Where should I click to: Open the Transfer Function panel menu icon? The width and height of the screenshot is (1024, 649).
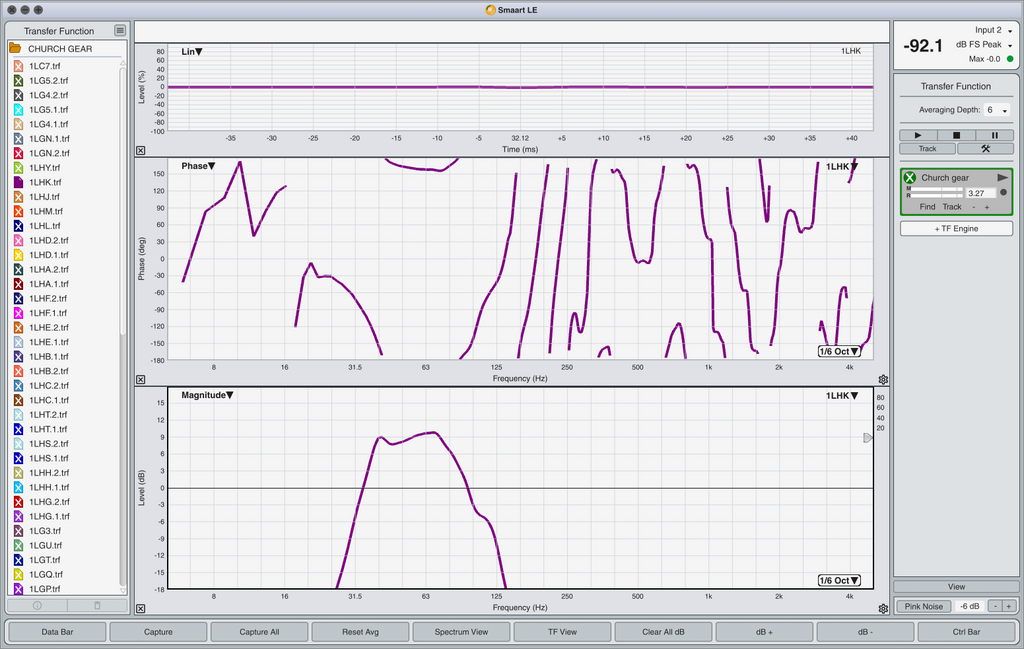coord(120,30)
